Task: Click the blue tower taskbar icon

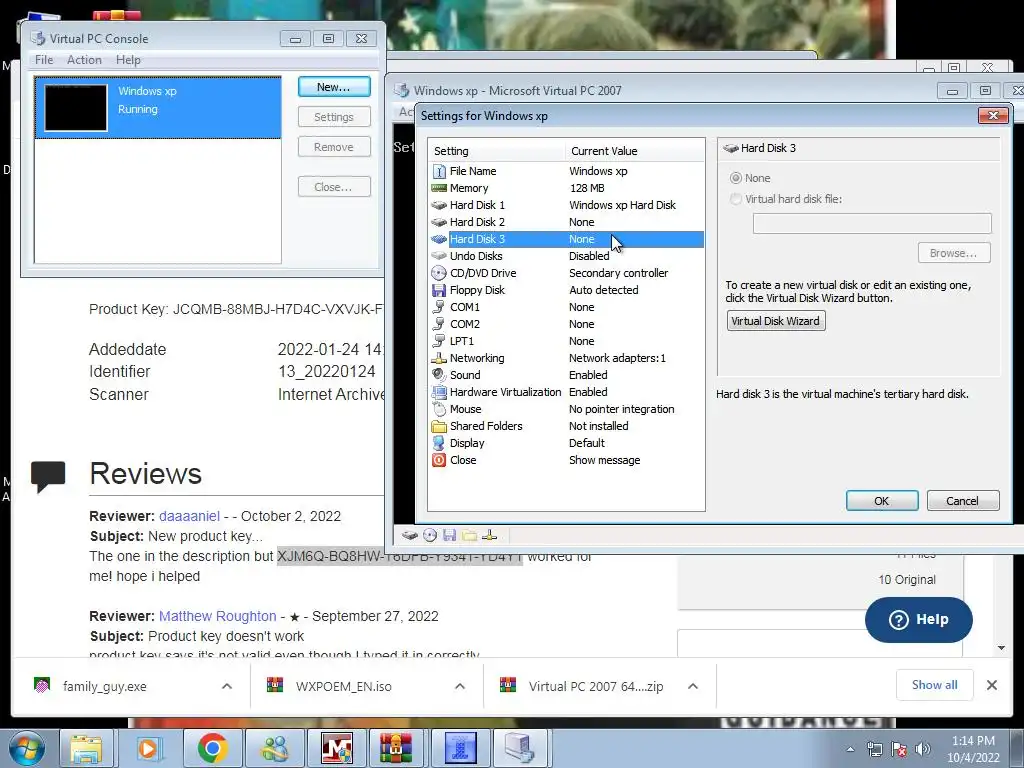Action: click(x=460, y=748)
